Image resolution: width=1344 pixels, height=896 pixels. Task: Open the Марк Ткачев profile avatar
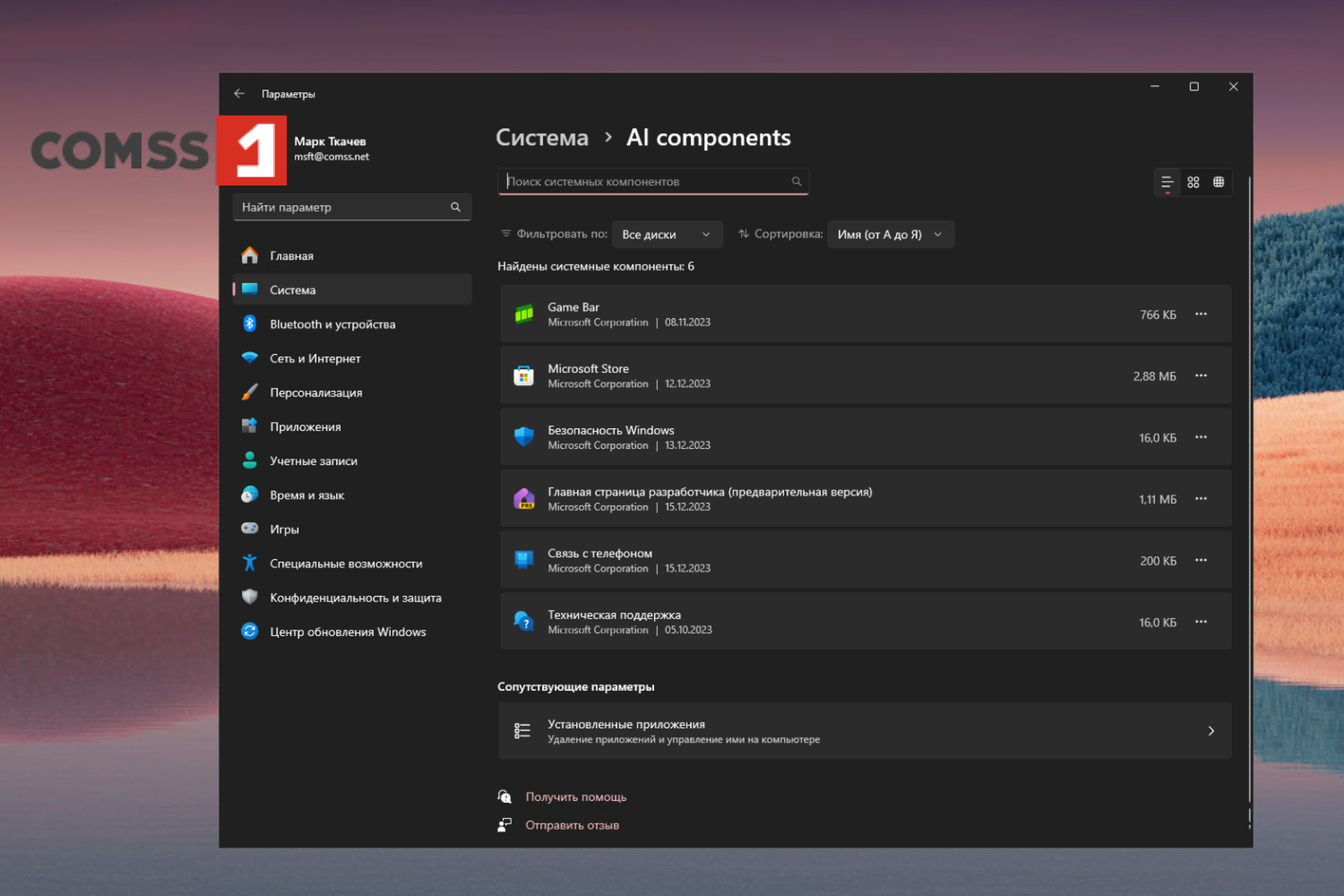click(x=252, y=150)
